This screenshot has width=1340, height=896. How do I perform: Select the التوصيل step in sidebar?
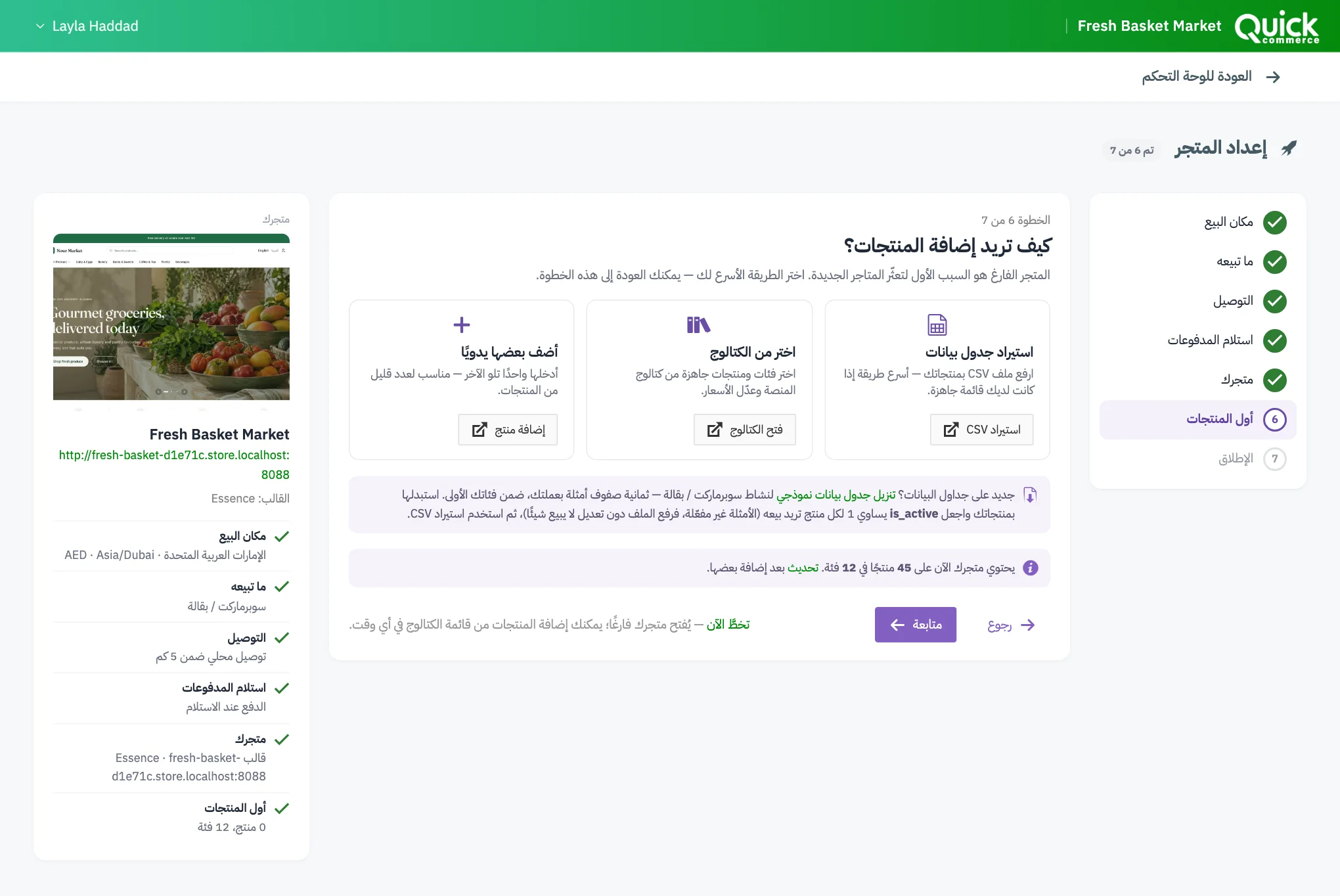pyautogui.click(x=1197, y=302)
